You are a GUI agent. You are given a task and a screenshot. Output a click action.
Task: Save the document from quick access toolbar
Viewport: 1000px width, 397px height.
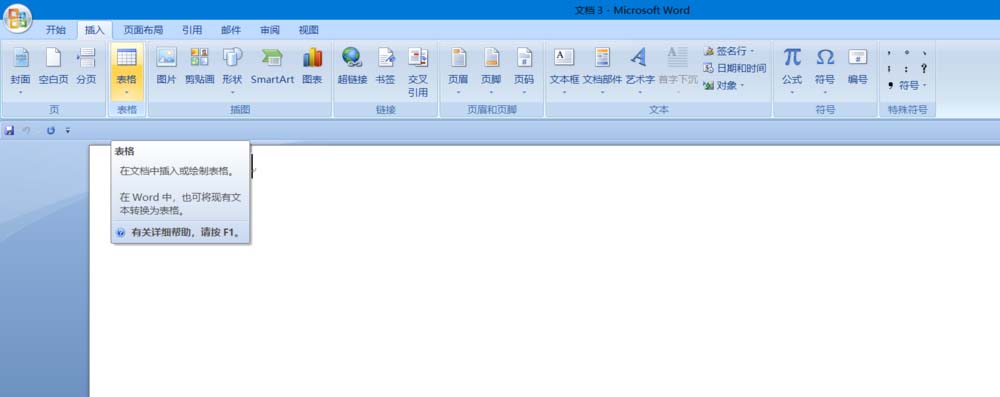[x=10, y=130]
